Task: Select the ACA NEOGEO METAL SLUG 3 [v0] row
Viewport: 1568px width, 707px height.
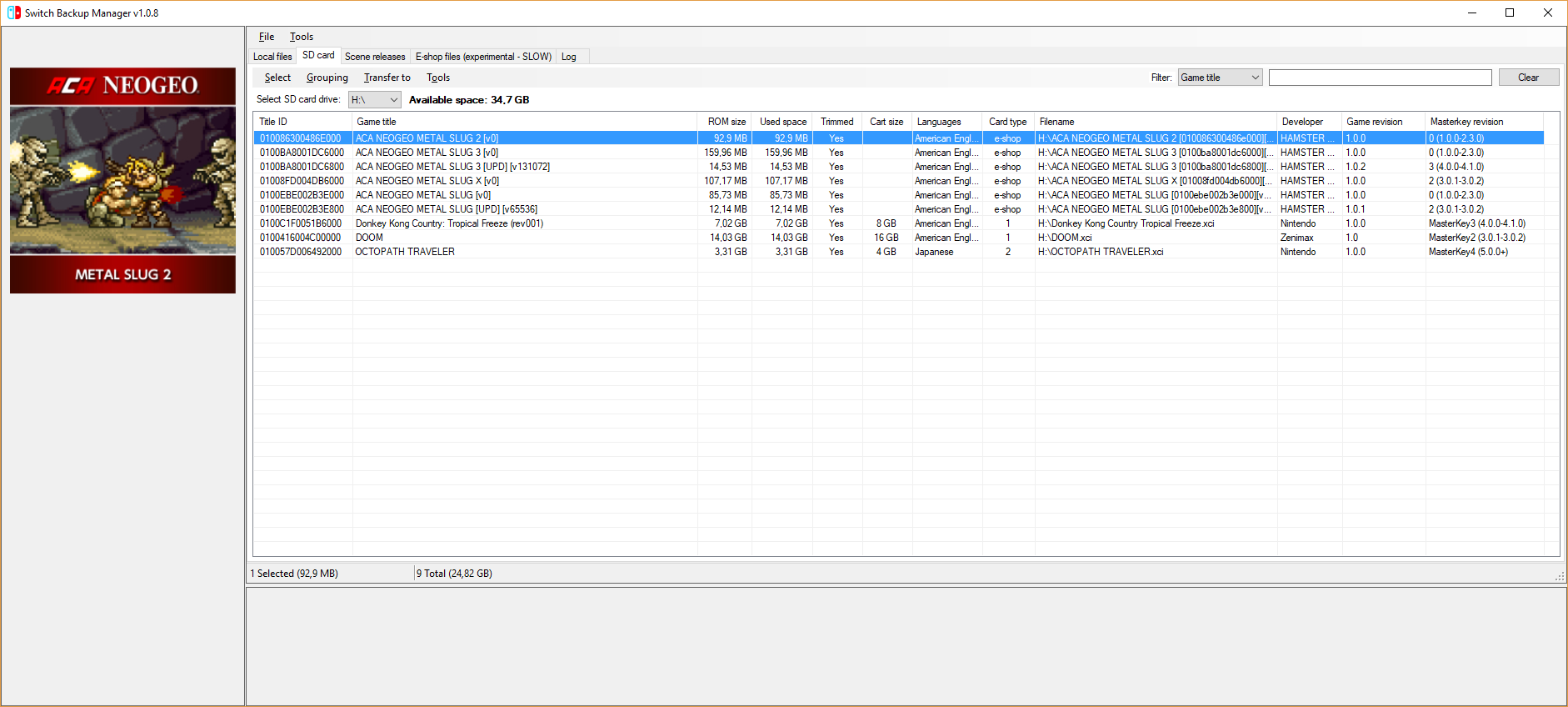Action: (x=898, y=153)
